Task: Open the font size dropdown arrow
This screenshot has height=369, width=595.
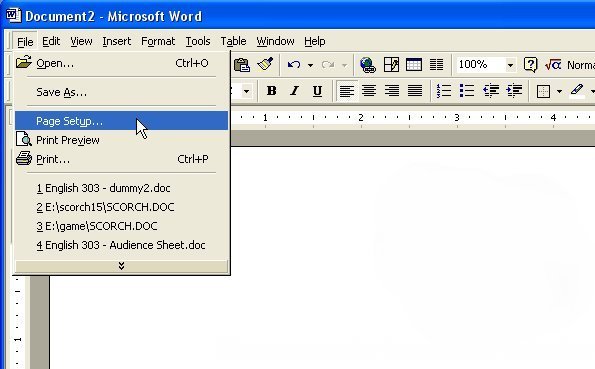Action: click(x=246, y=91)
